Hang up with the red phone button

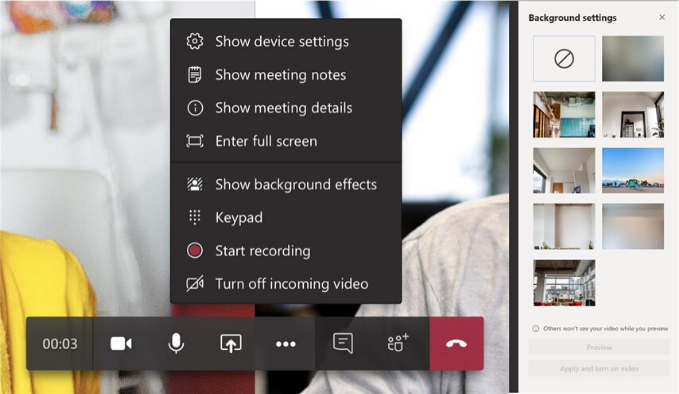(x=456, y=344)
